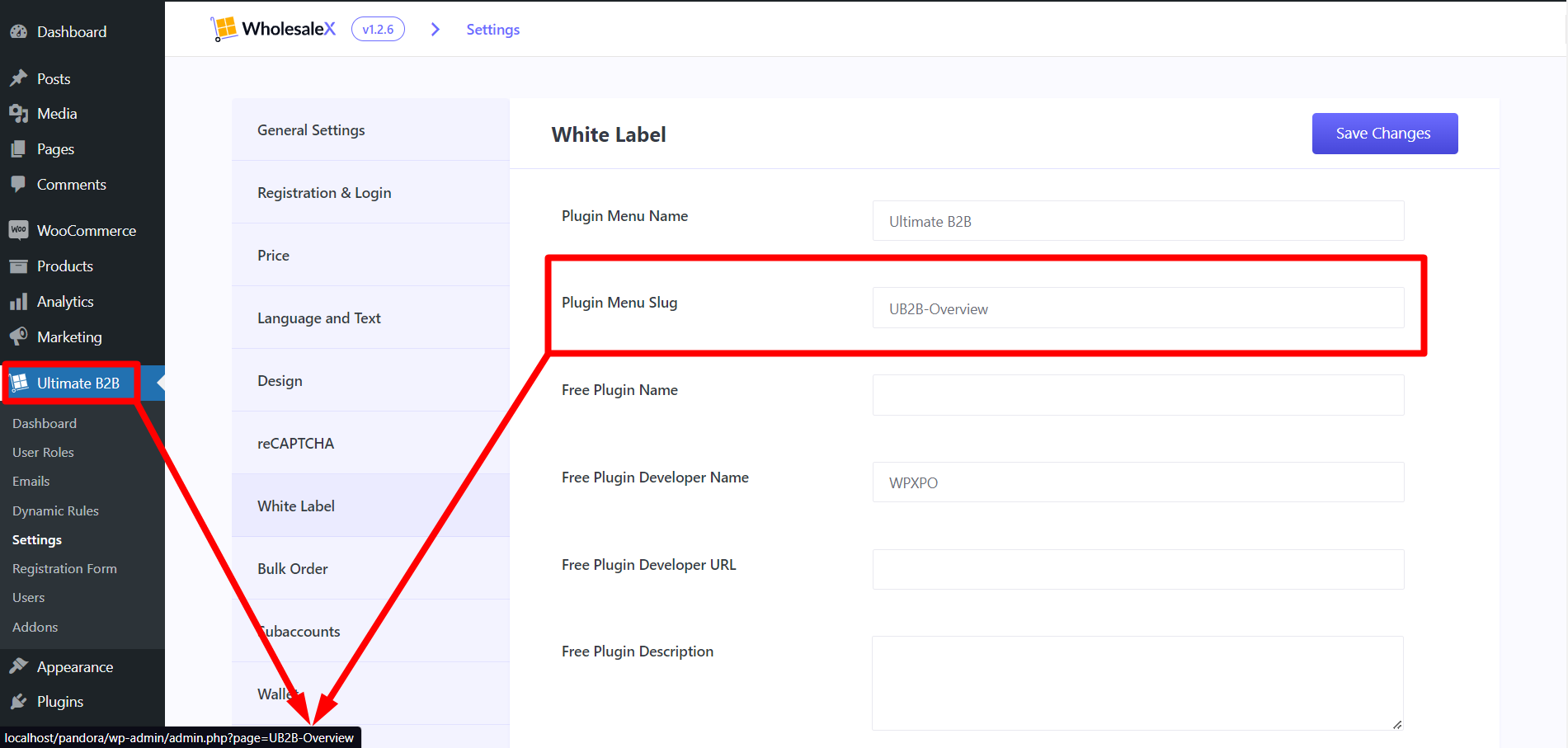Screen dimensions: 1568x748
Task: Click the Products archive icon
Action: [x=19, y=266]
